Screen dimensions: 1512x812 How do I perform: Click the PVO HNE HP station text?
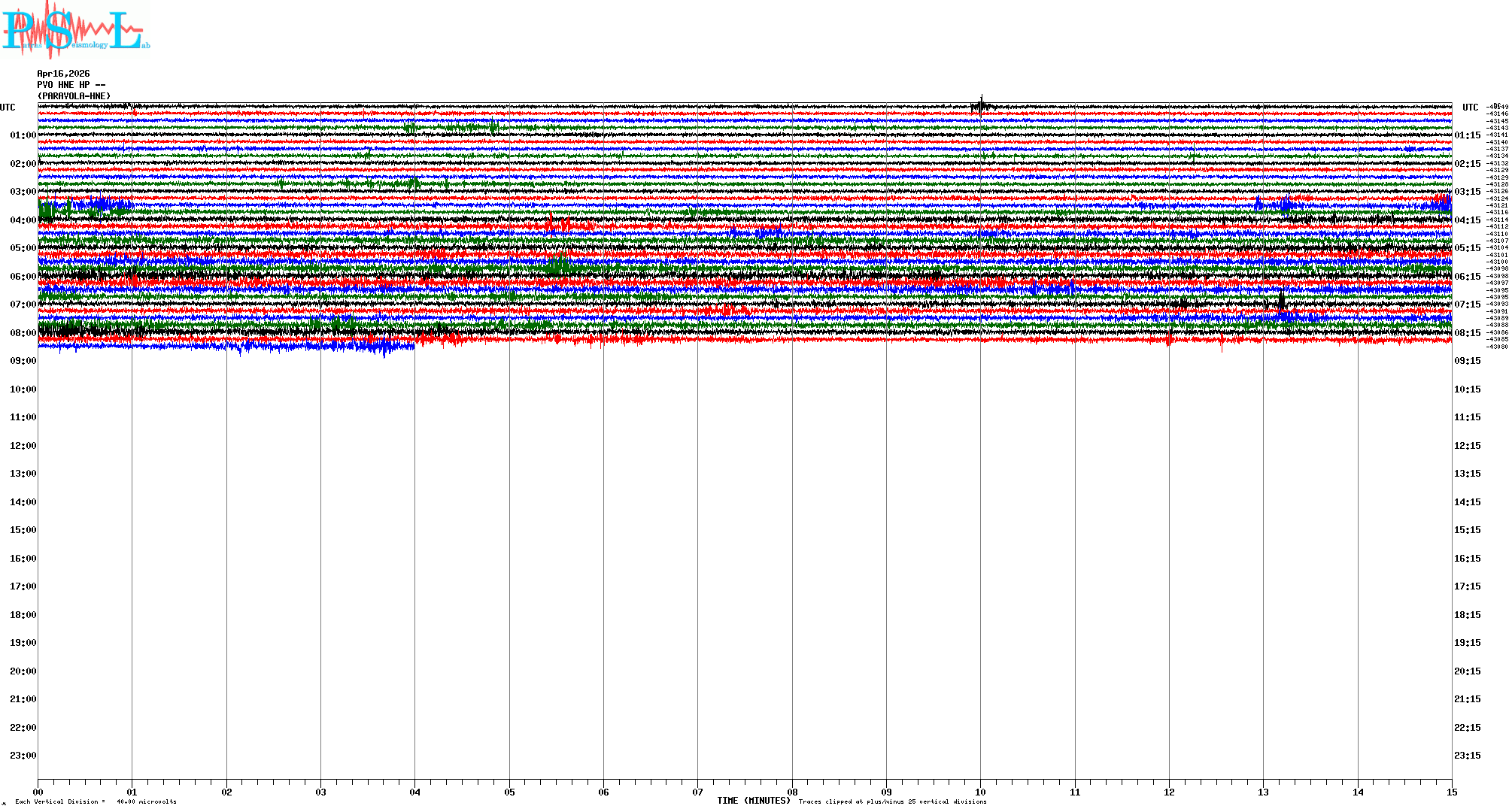coord(71,85)
